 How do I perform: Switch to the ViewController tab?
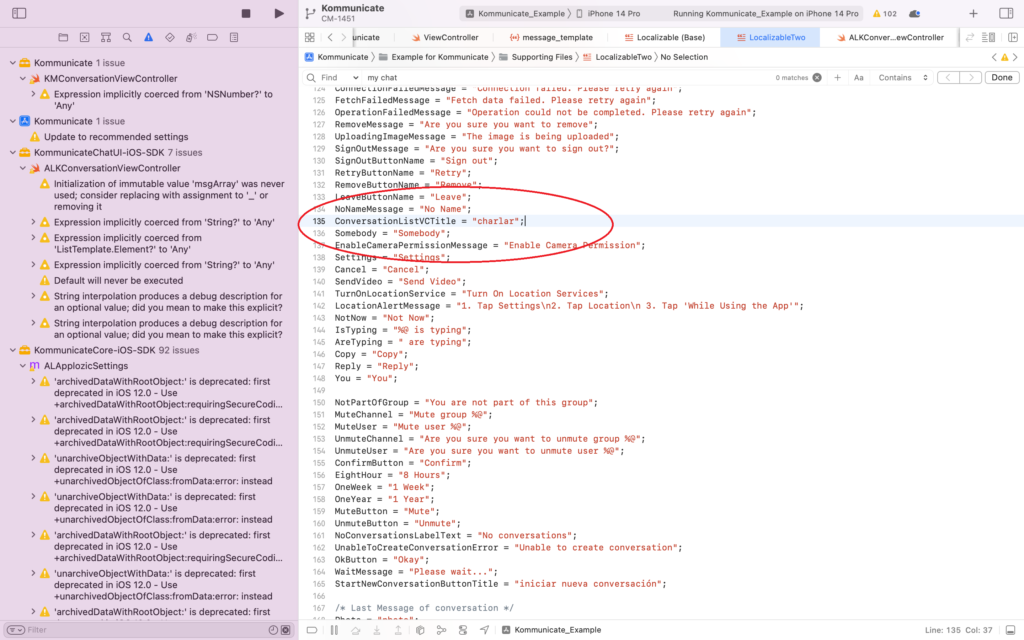[x=444, y=37]
